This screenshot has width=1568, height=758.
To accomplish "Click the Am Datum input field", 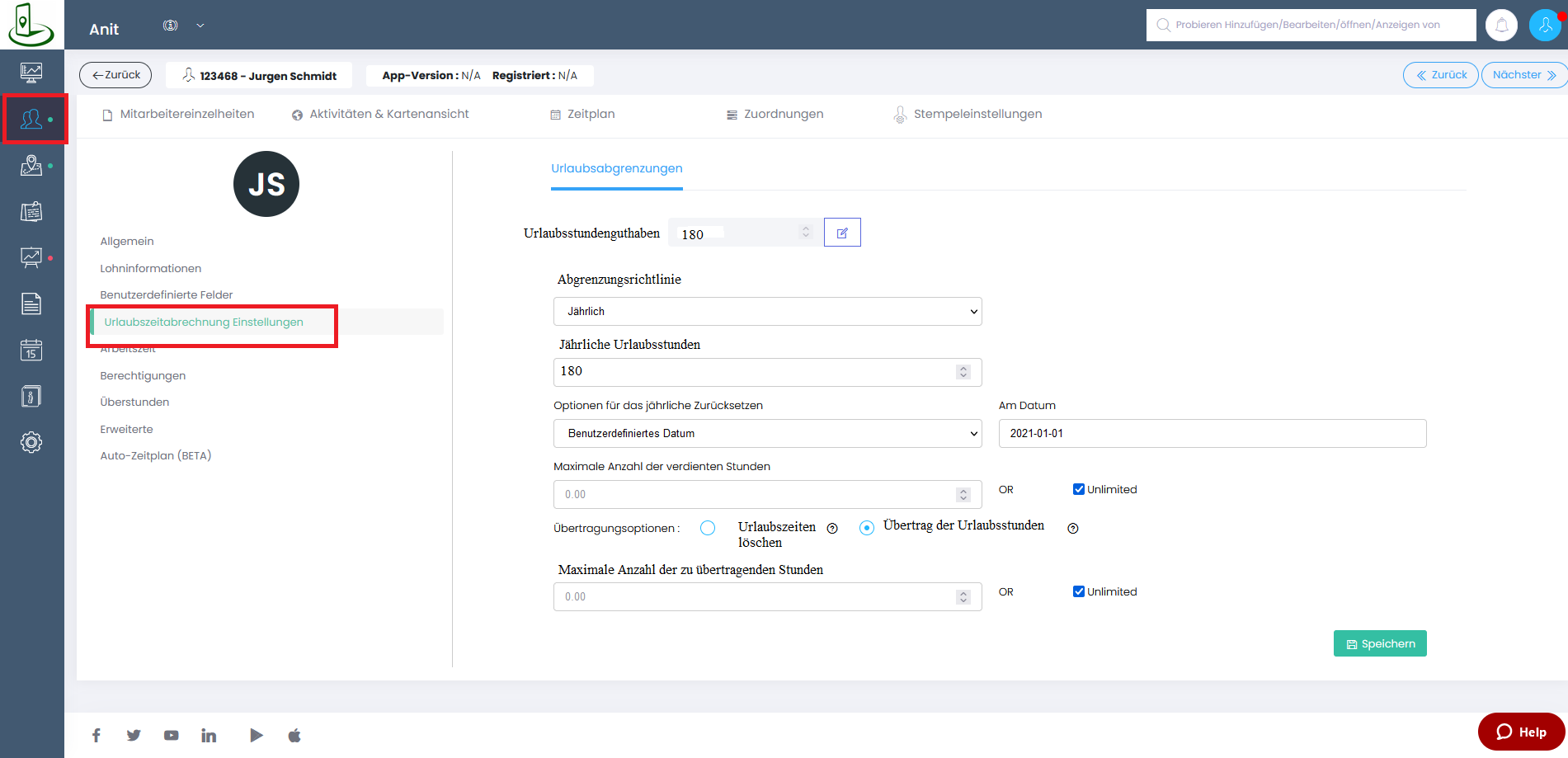I will (1212, 433).
